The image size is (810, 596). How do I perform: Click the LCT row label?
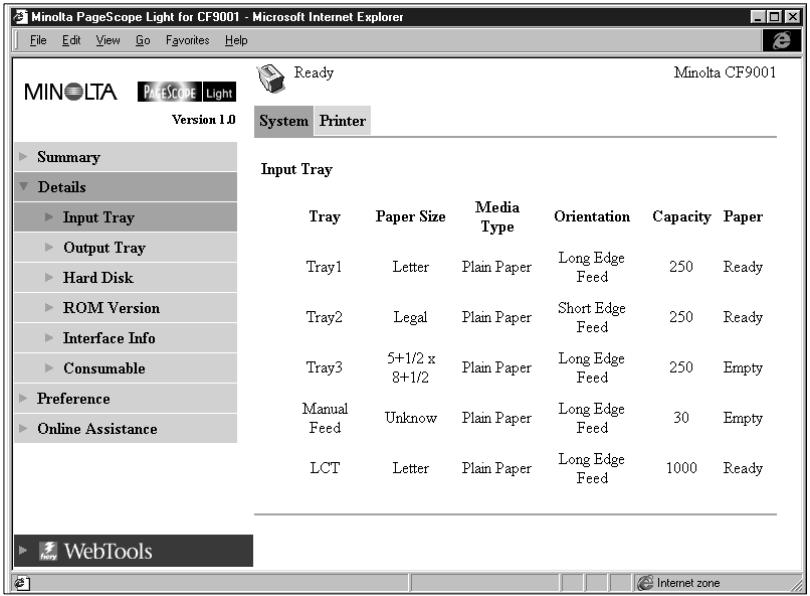pyautogui.click(x=324, y=468)
